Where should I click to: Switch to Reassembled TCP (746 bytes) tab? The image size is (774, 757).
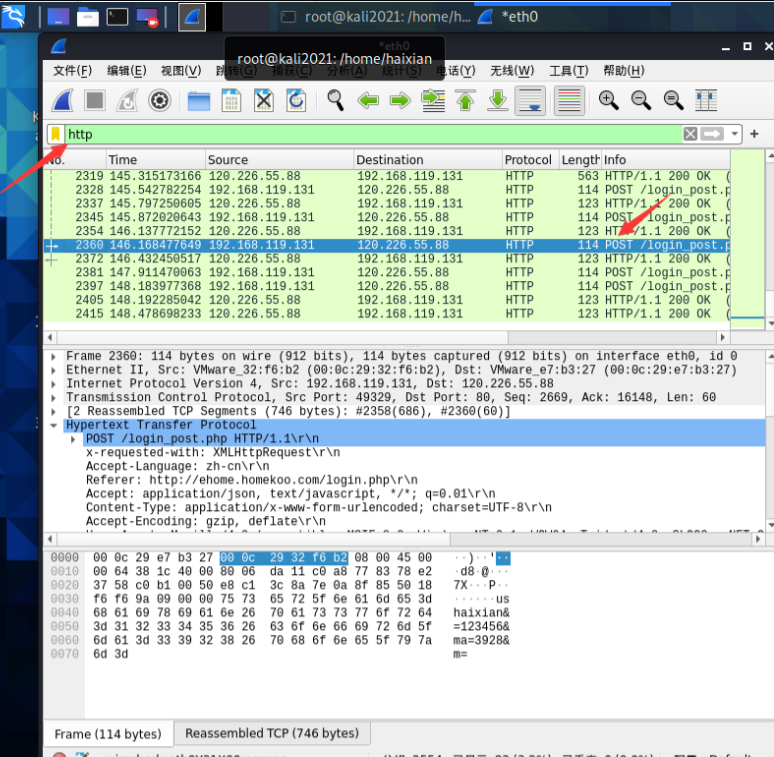click(x=272, y=733)
